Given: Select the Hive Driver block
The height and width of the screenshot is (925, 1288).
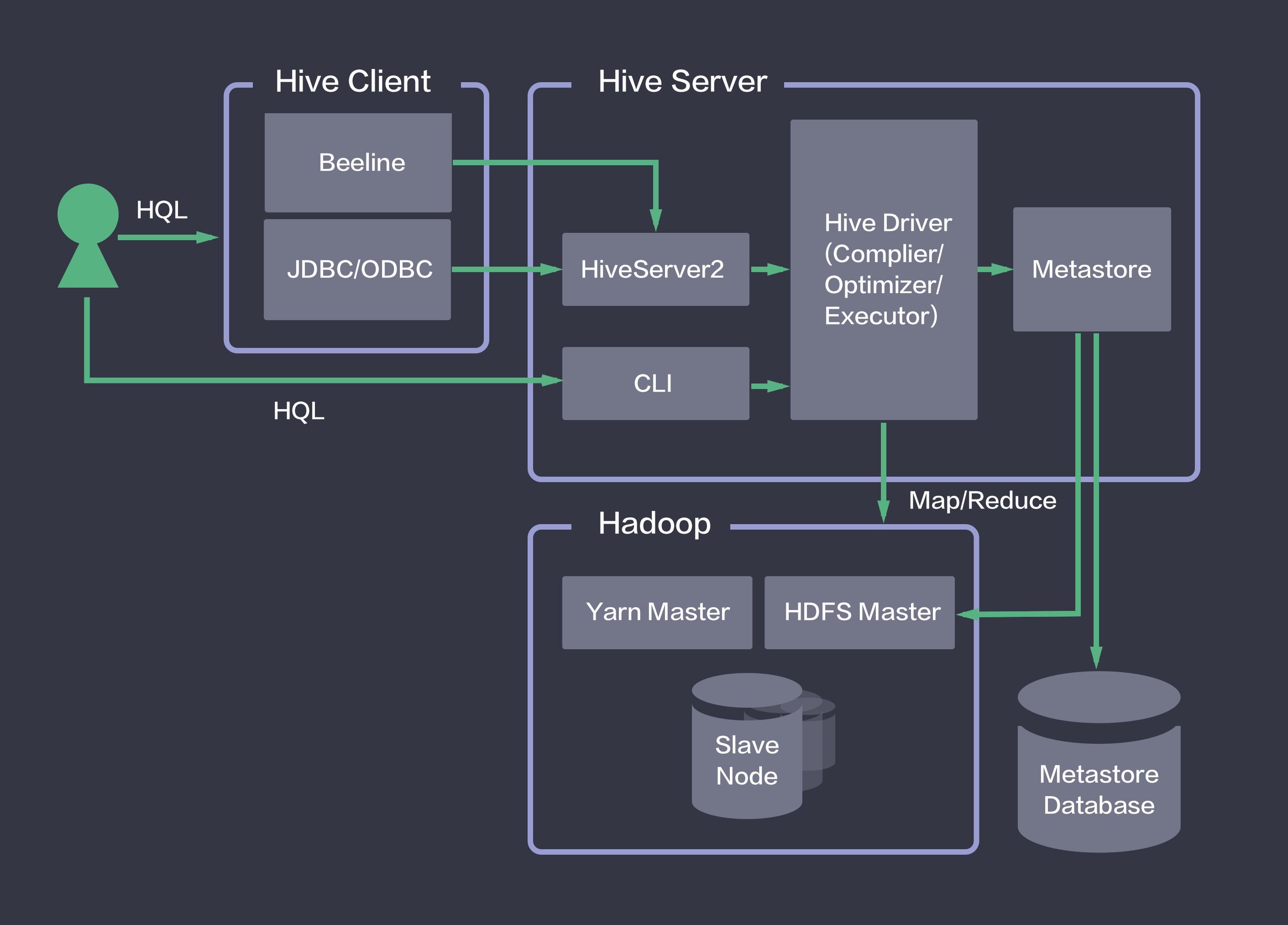Looking at the screenshot, I should click(884, 269).
